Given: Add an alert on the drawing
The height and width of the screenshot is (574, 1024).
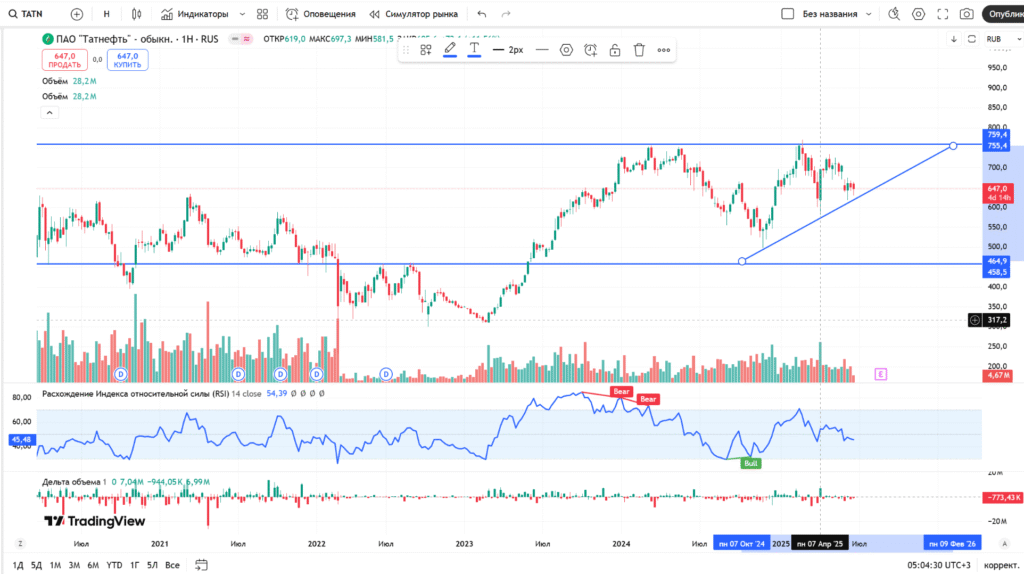Looking at the screenshot, I should coord(590,50).
